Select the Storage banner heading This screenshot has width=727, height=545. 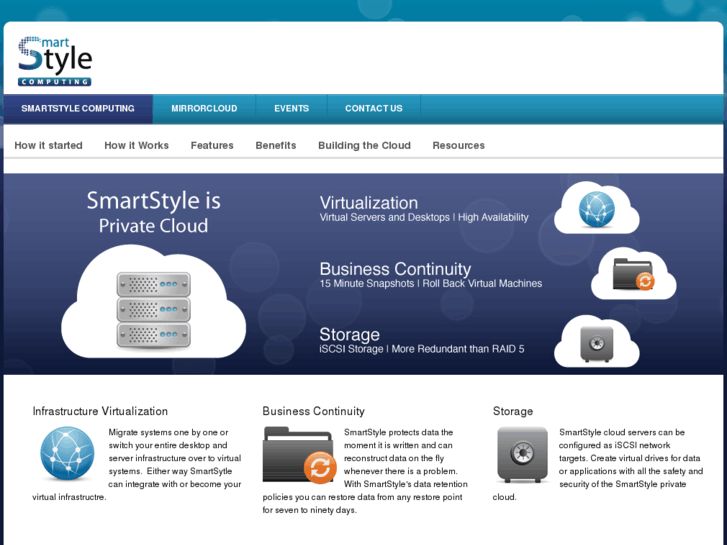(349, 334)
